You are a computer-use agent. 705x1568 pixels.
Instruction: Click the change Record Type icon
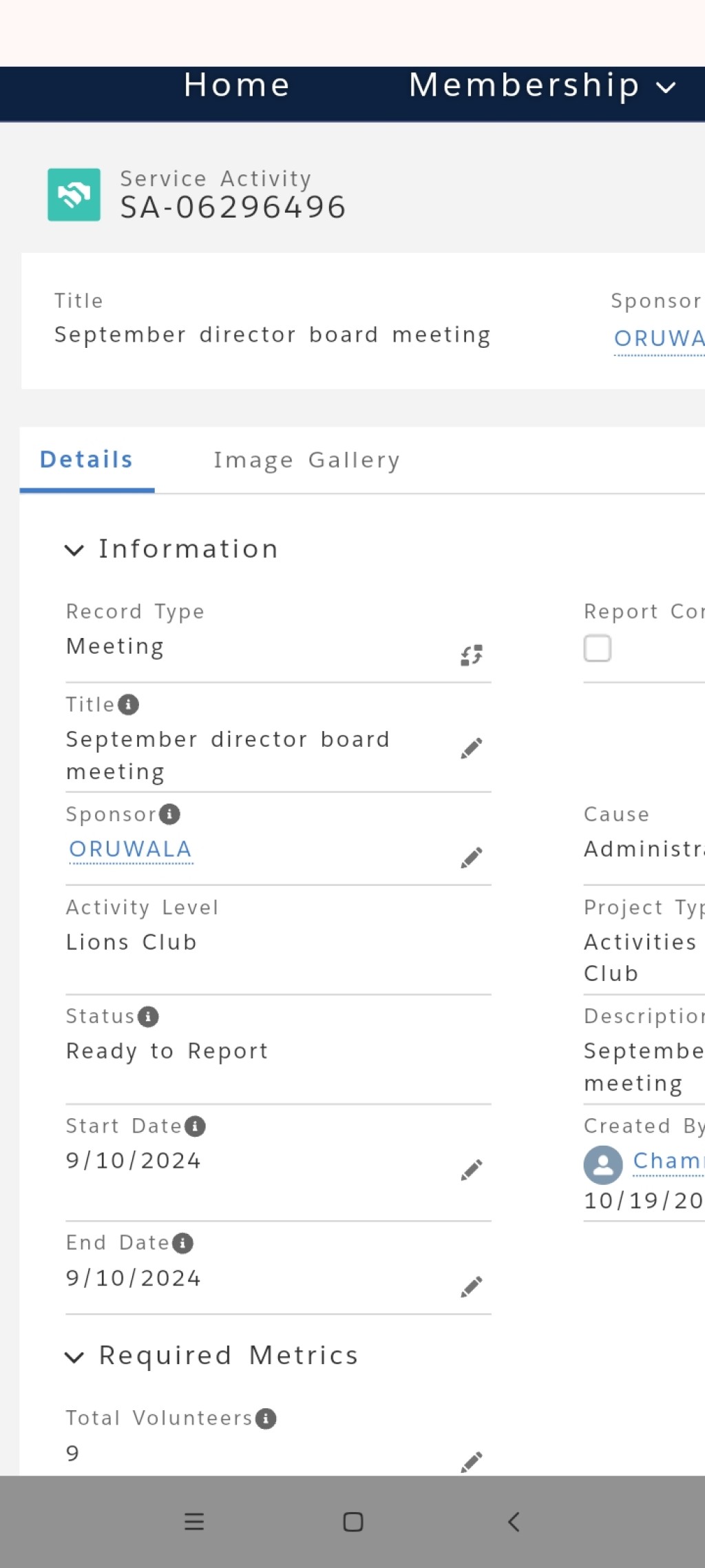[472, 655]
